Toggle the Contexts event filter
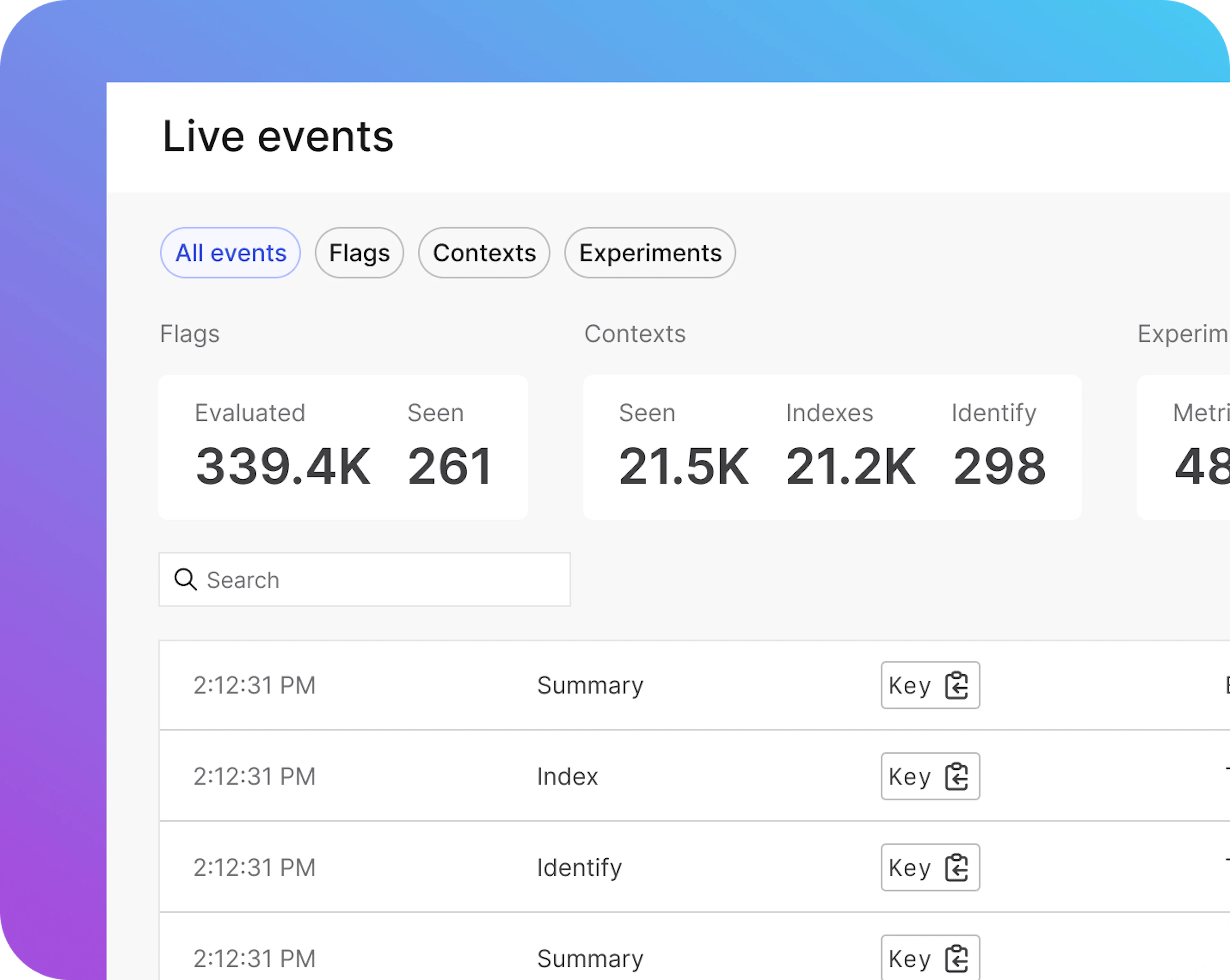Viewport: 1230px width, 980px height. 484,253
